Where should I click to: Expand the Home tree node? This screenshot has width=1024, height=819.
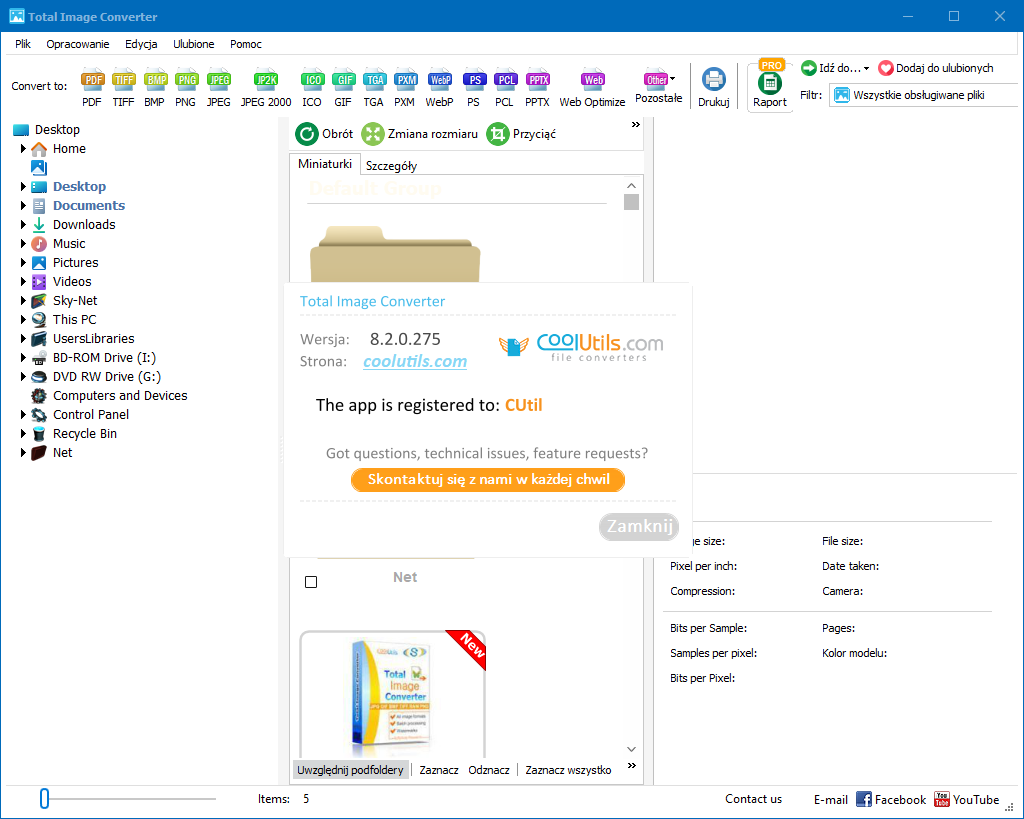coord(24,149)
